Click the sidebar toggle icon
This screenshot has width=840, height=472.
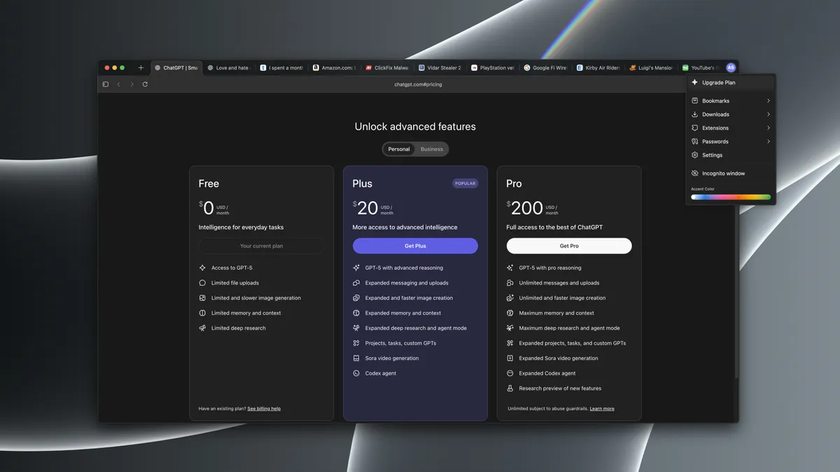click(106, 84)
